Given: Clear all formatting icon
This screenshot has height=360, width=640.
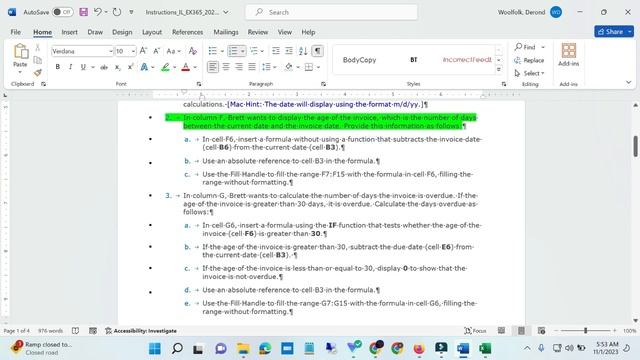Looking at the screenshot, I should click(x=193, y=51).
